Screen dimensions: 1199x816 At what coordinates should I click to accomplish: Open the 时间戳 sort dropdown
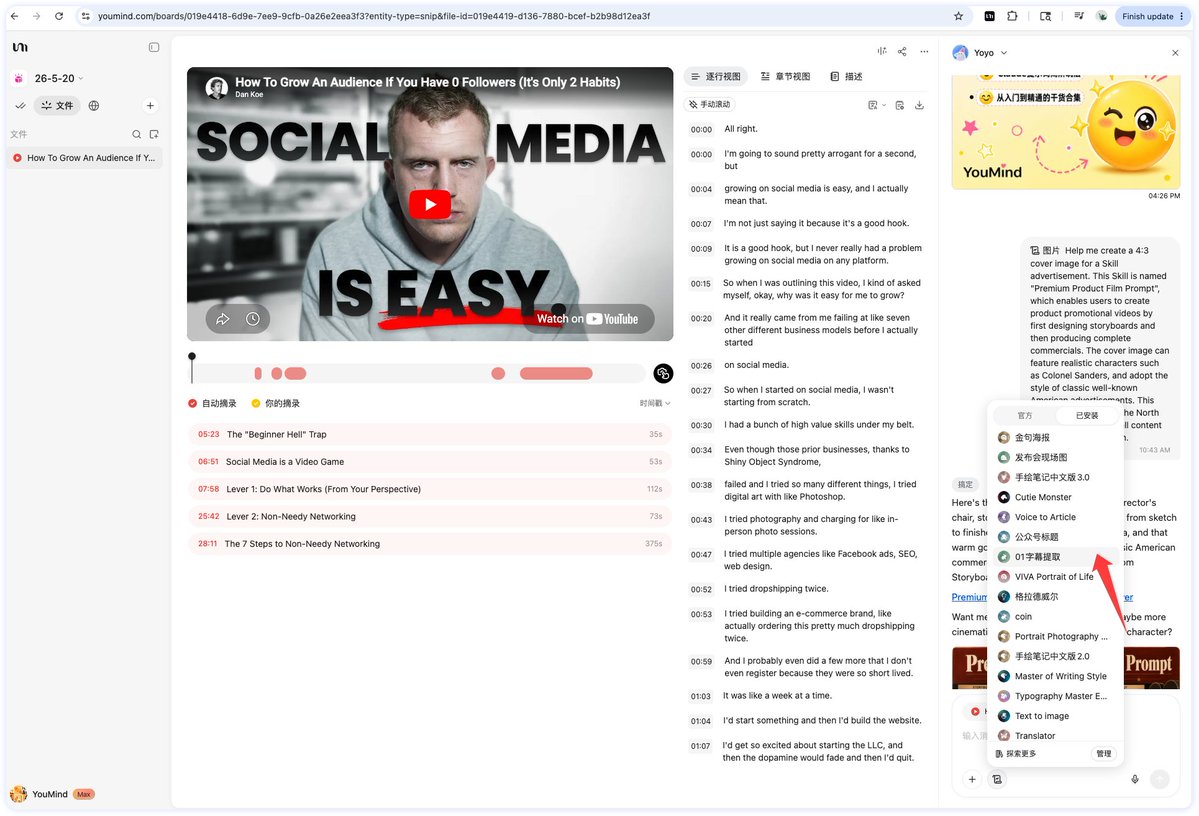(x=655, y=404)
